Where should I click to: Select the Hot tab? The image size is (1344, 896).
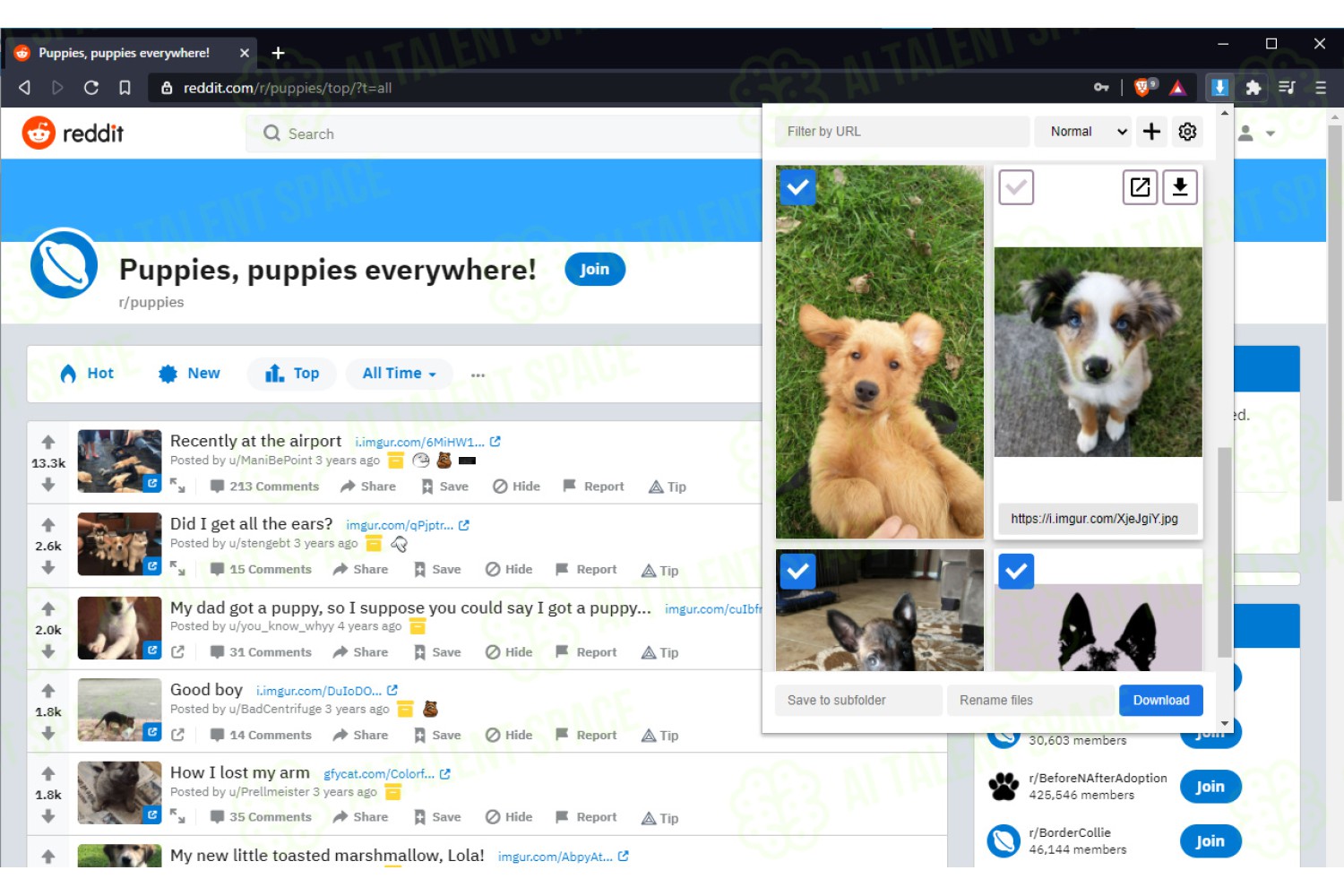(87, 374)
